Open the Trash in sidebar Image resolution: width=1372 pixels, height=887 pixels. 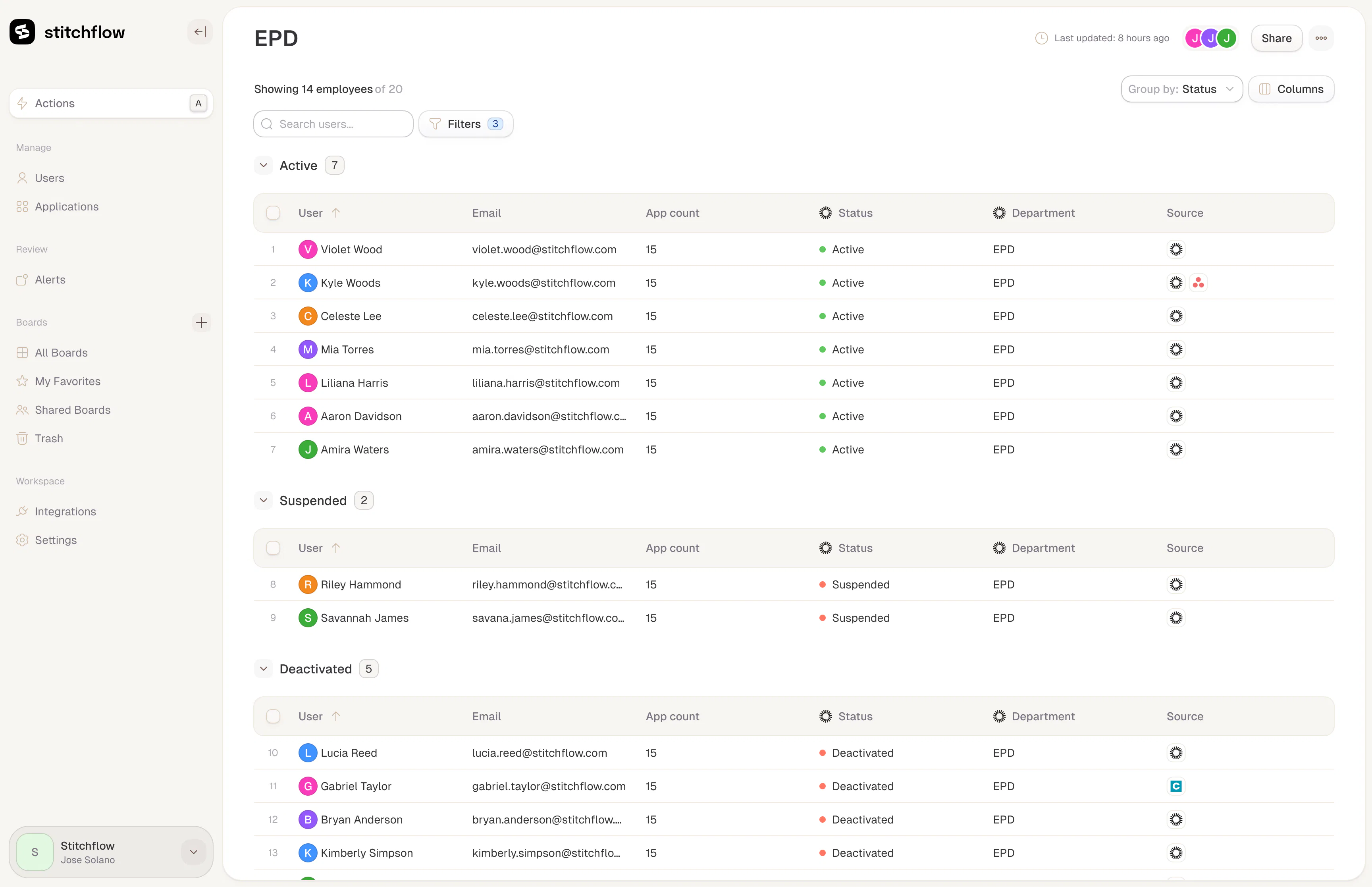click(48, 438)
